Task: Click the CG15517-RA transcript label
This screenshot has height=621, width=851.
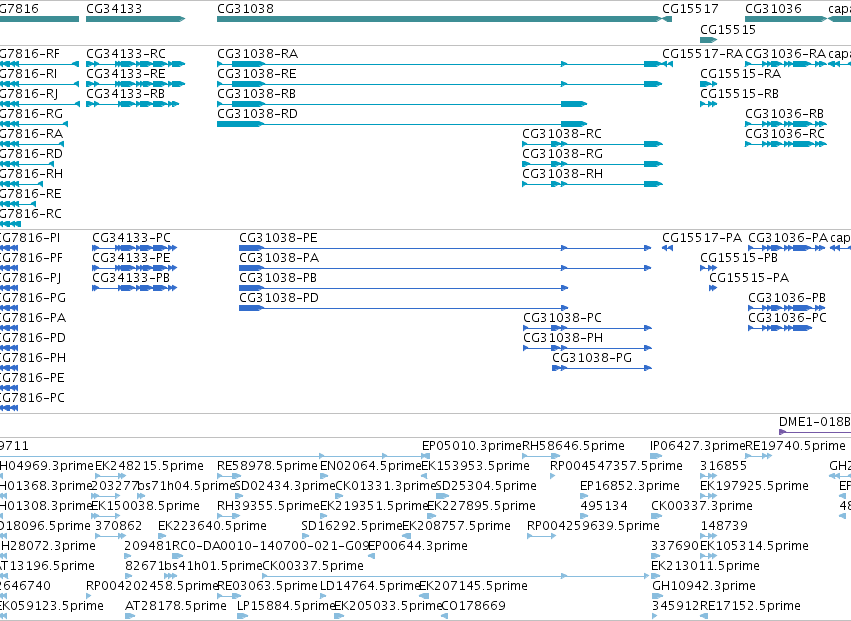Action: tap(702, 54)
